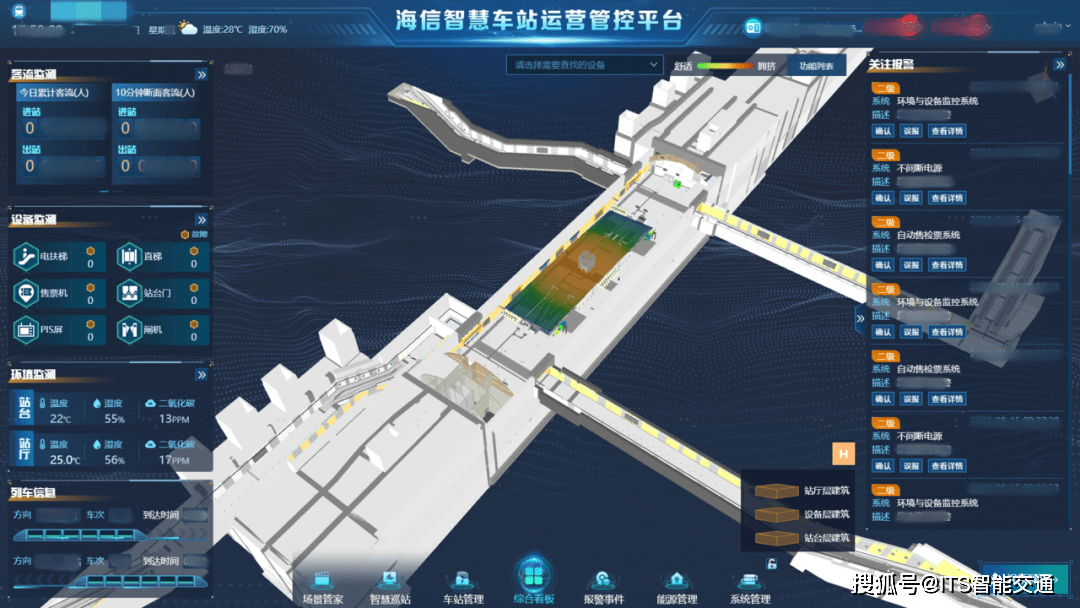Click 误报 on the first 不间断电源 alarm
Image resolution: width=1080 pixels, height=608 pixels.
pos(911,198)
